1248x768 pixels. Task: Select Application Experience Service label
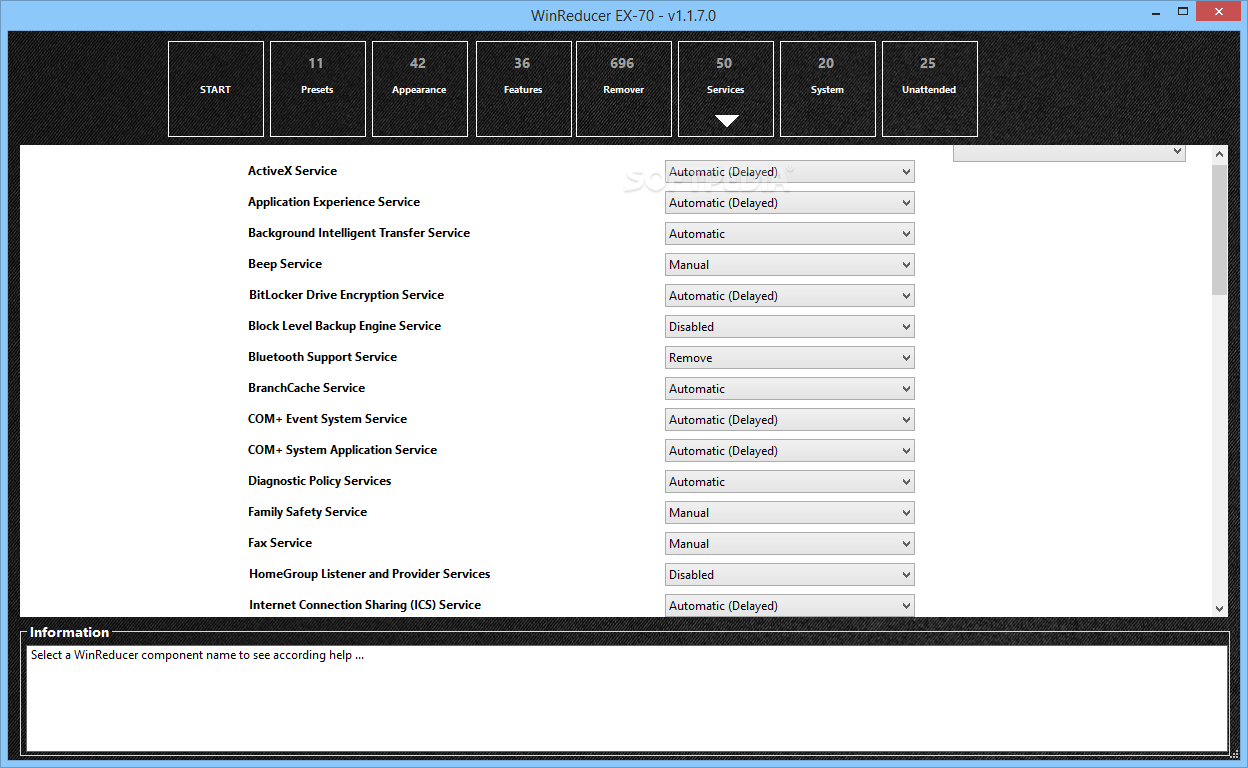334,202
